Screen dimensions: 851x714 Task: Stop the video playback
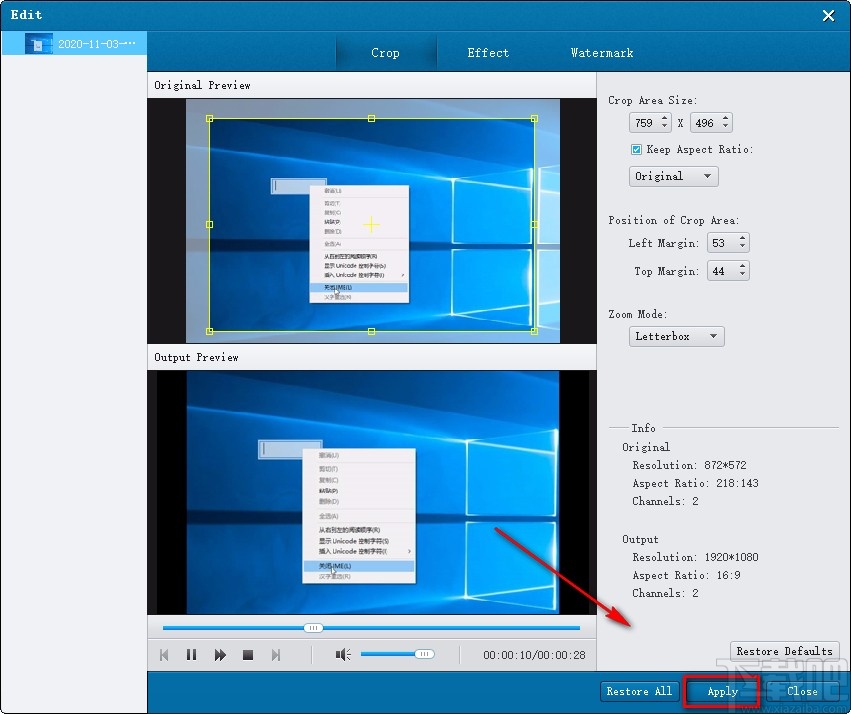248,655
